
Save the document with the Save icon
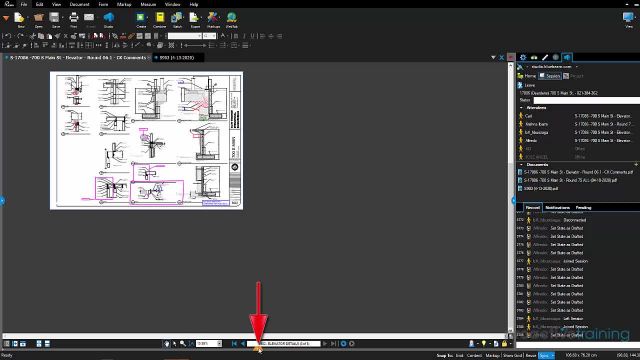[54, 18]
